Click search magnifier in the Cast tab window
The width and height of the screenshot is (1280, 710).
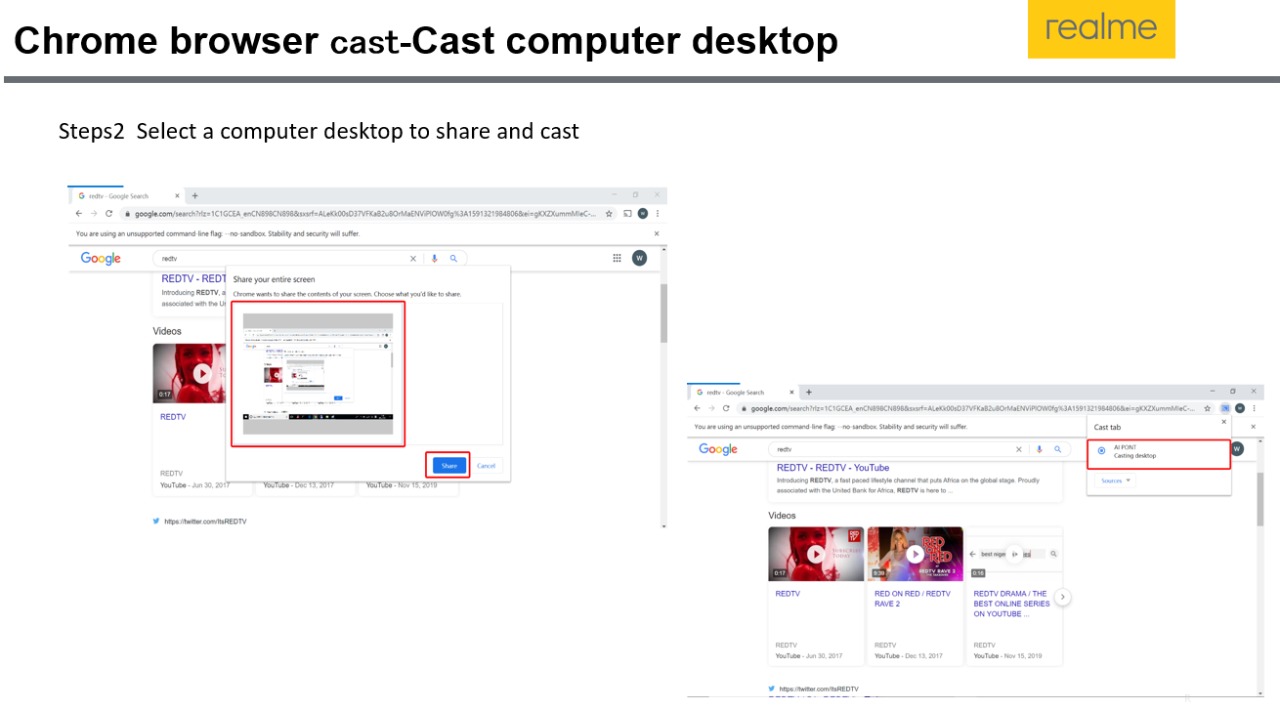click(x=1057, y=450)
